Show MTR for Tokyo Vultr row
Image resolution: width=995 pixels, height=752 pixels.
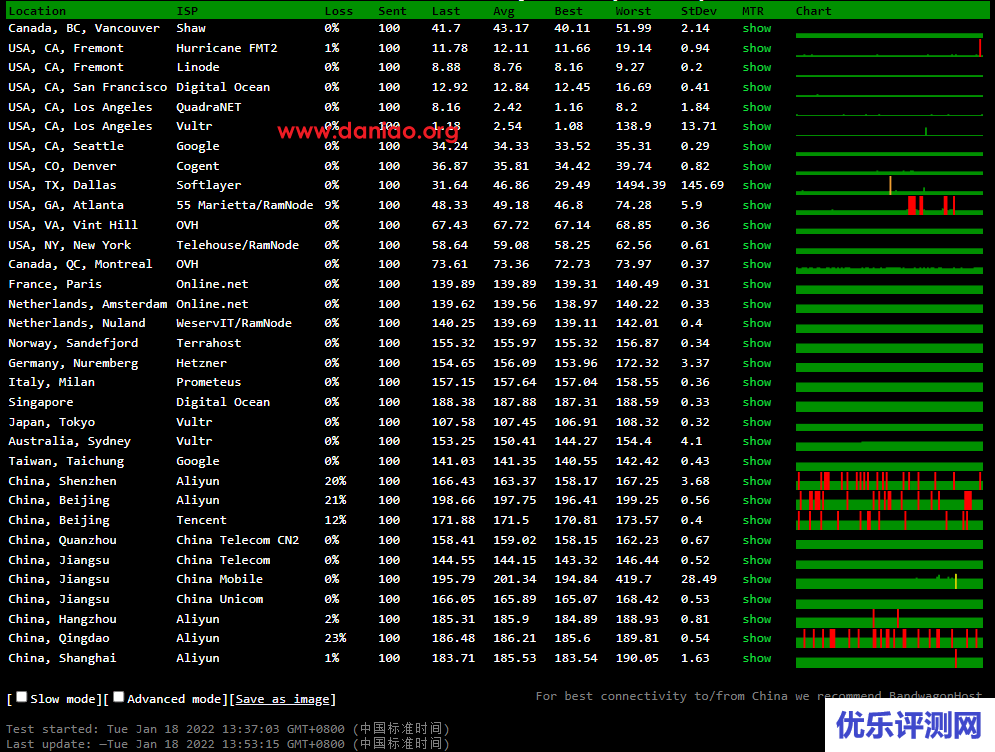pyautogui.click(x=757, y=421)
